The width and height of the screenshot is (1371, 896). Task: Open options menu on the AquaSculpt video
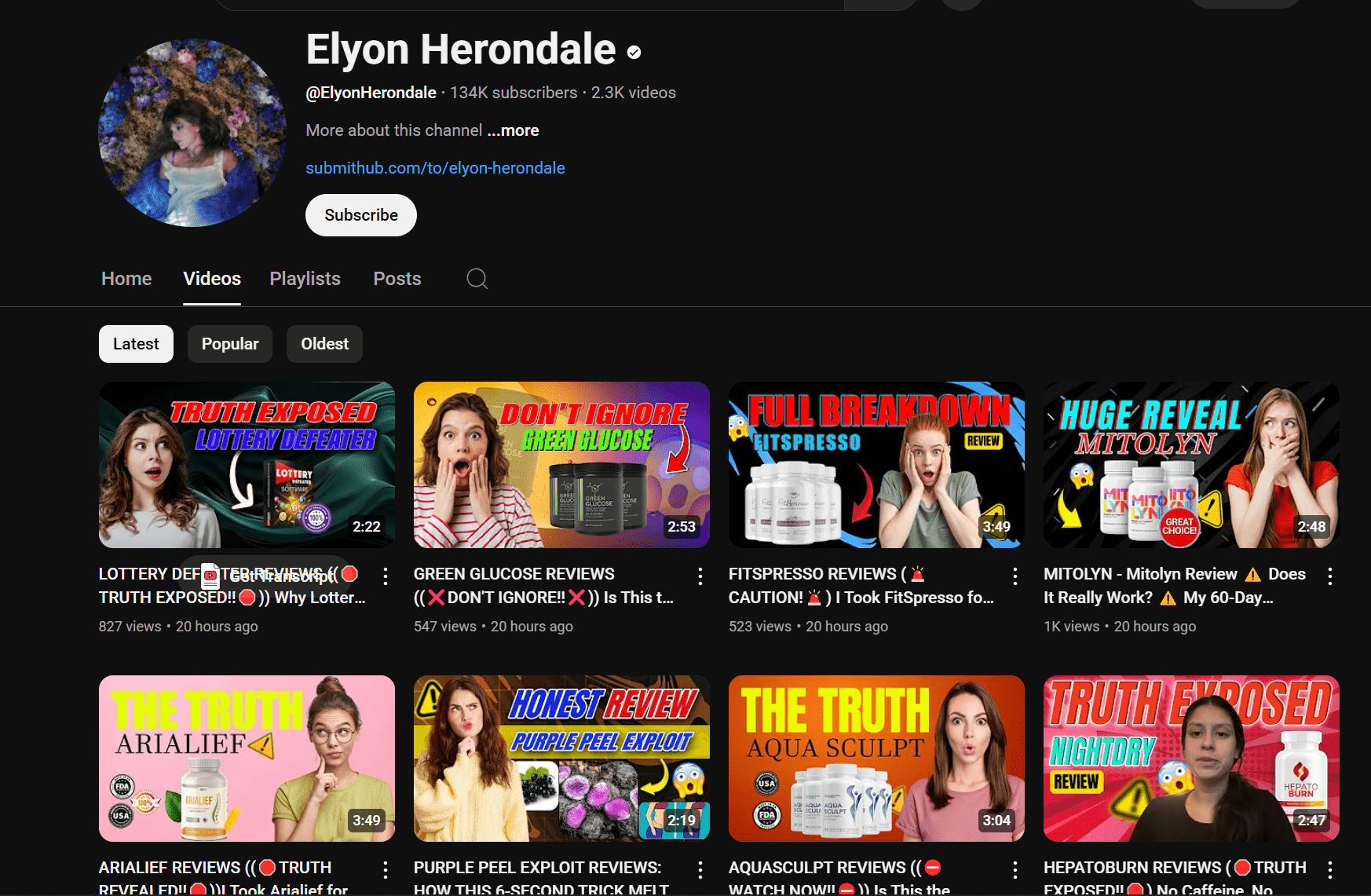pos(1015,870)
